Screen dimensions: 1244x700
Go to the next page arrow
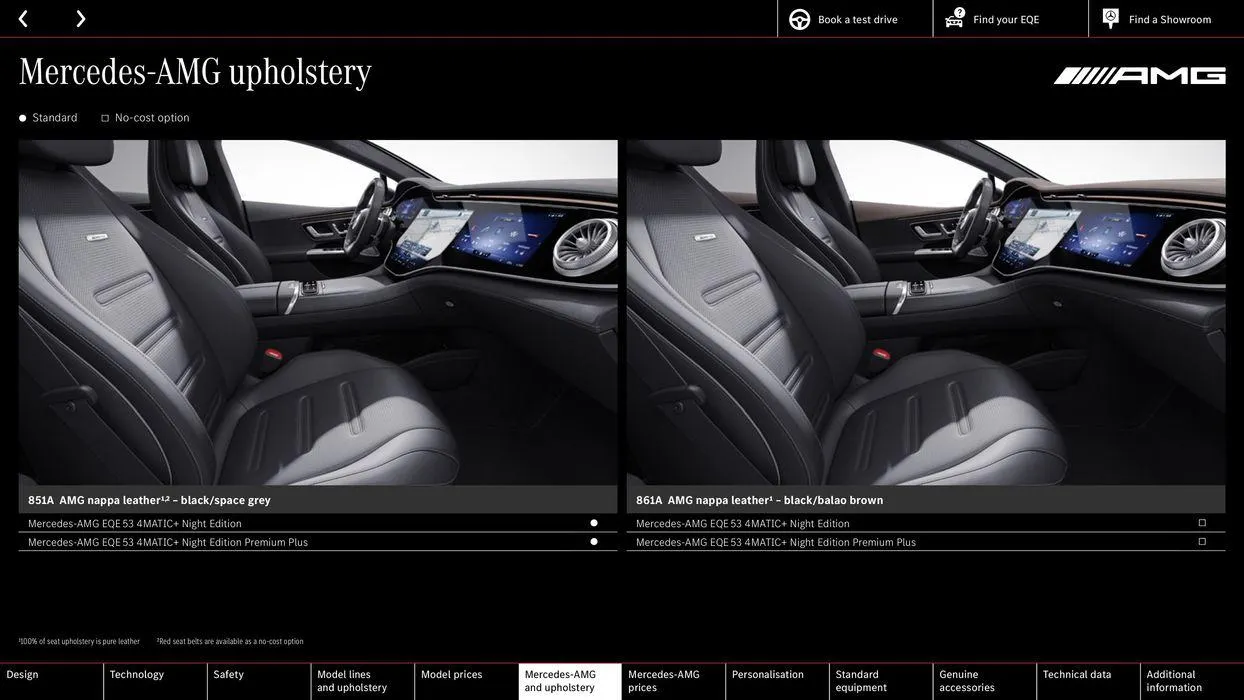tap(81, 18)
